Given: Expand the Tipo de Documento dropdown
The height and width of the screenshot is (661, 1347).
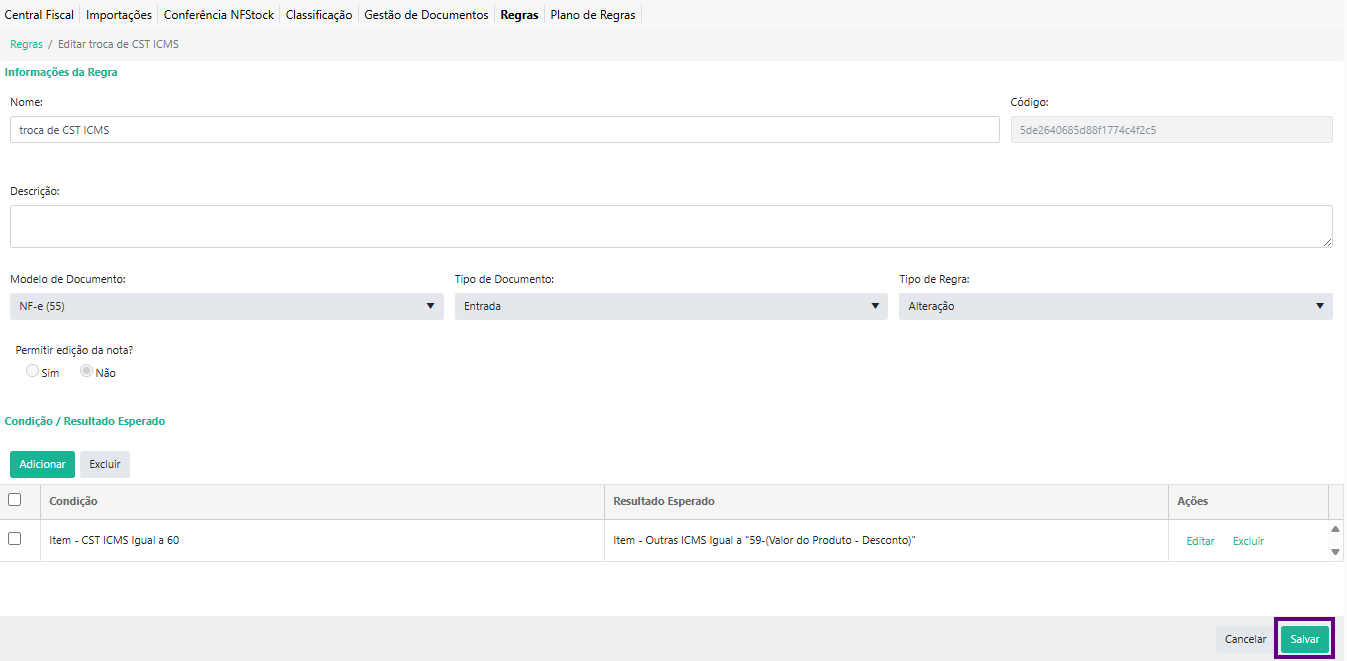Looking at the screenshot, I should 670,306.
